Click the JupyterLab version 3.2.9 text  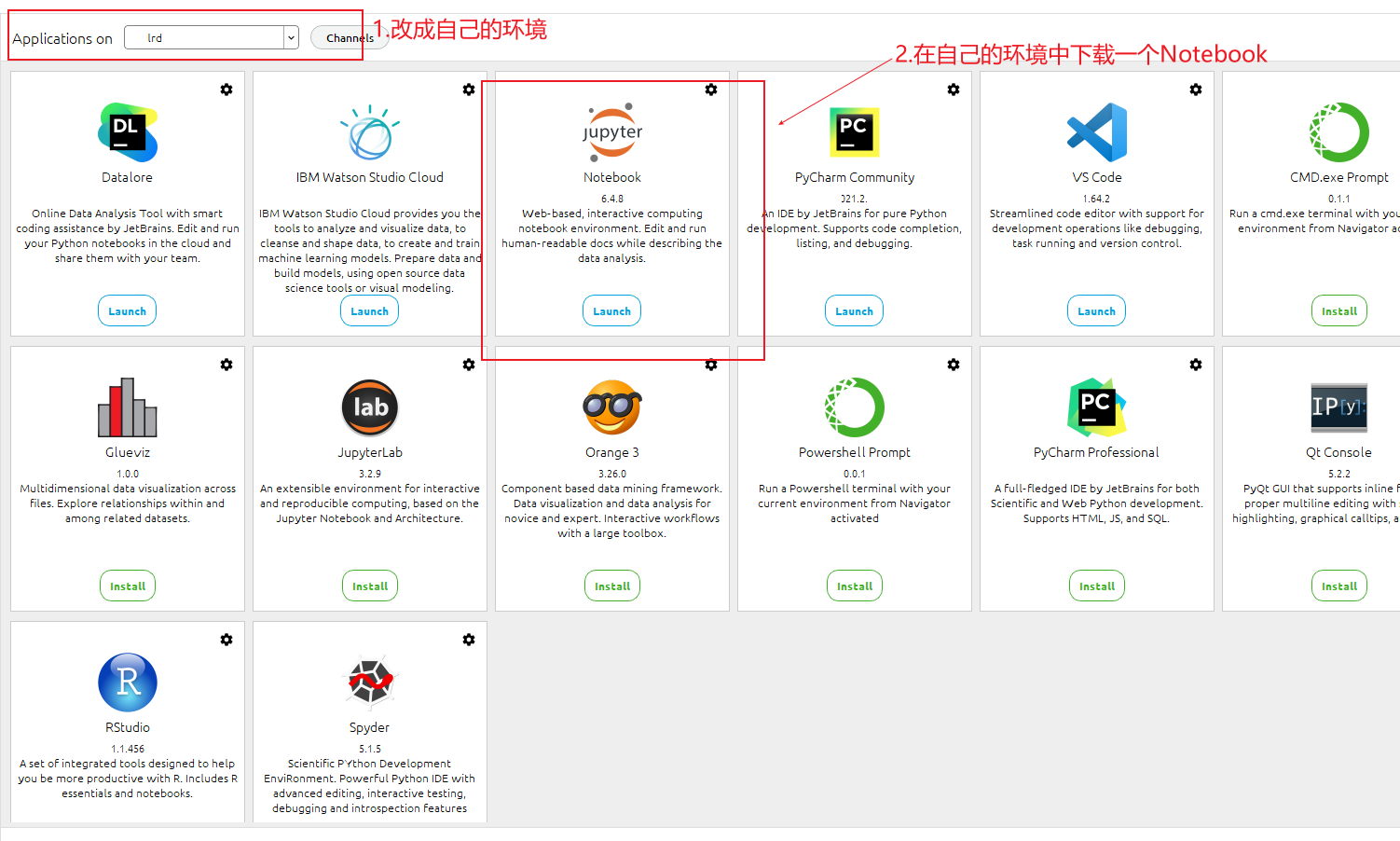[370, 474]
